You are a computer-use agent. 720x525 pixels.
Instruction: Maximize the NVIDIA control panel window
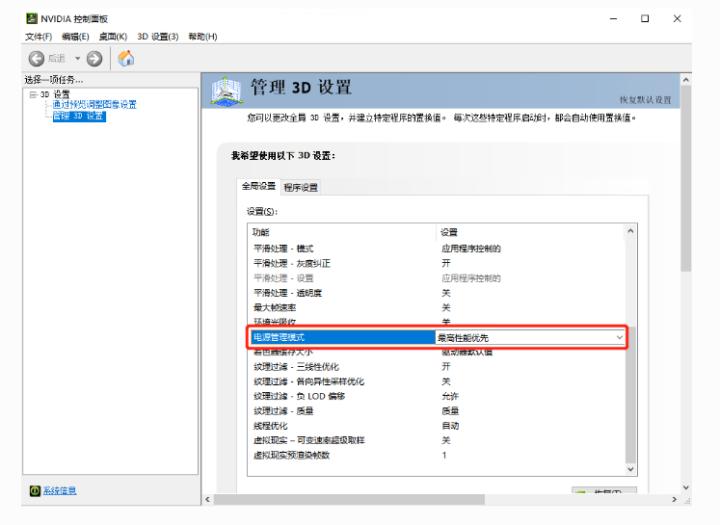pos(645,18)
